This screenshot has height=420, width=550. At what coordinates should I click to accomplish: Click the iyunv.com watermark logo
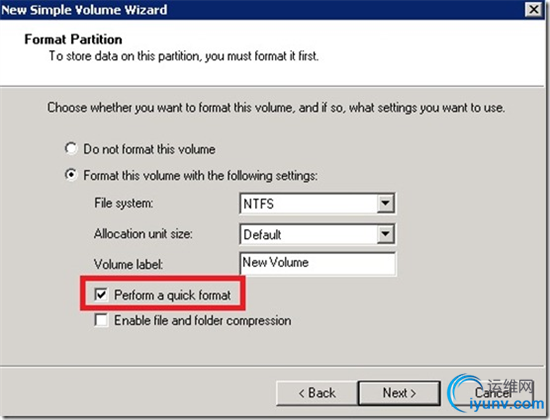tap(496, 393)
